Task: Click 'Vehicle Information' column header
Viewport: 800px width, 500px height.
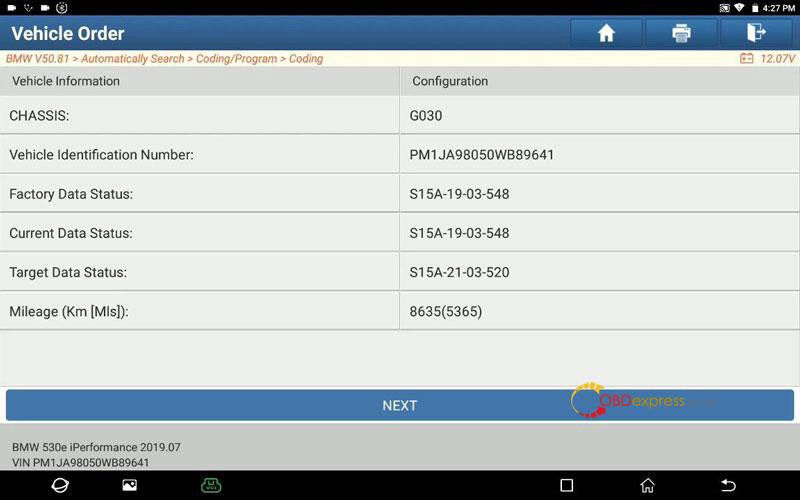Action: pyautogui.click(x=66, y=81)
